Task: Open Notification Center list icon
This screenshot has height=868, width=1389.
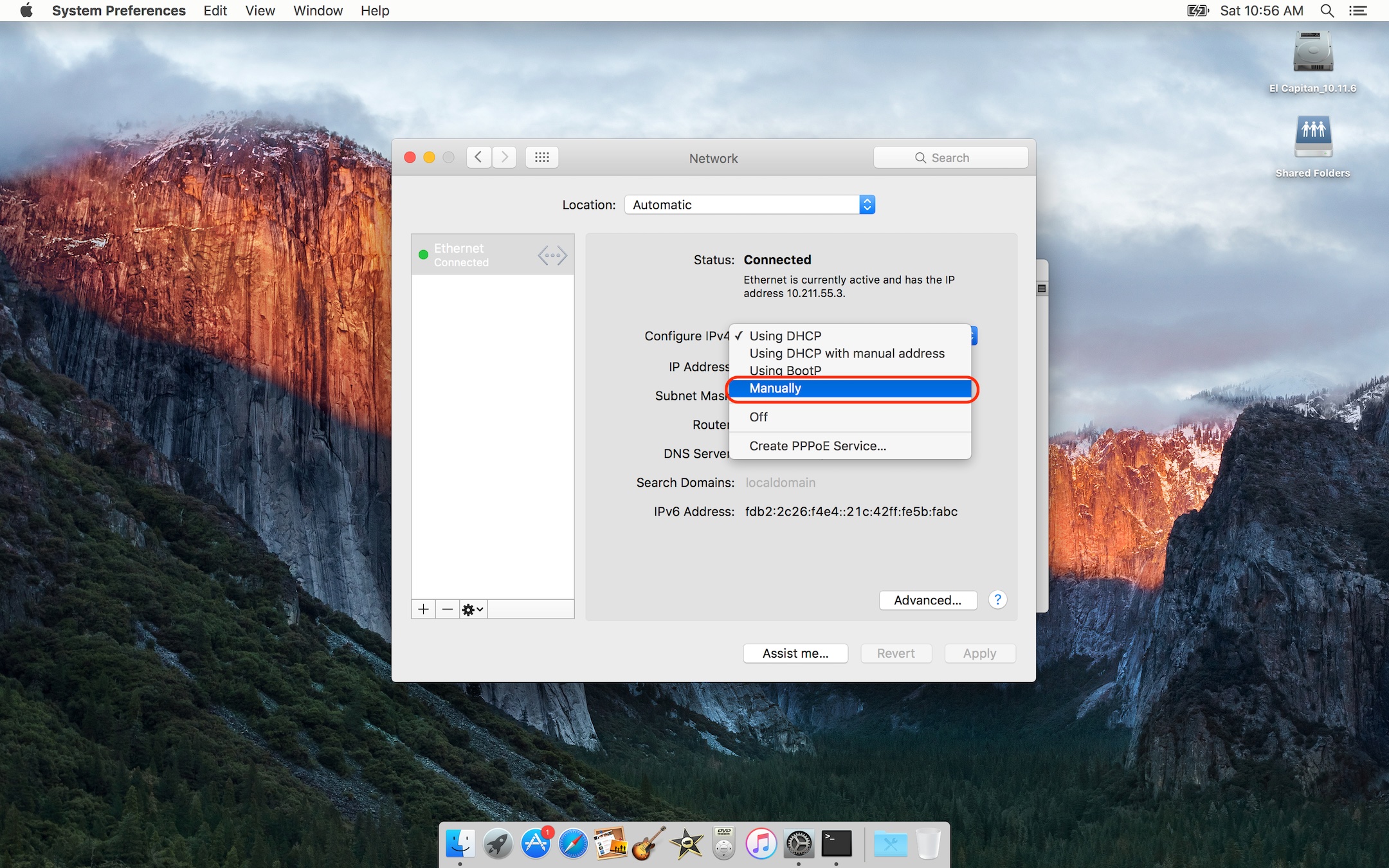Action: click(x=1357, y=10)
